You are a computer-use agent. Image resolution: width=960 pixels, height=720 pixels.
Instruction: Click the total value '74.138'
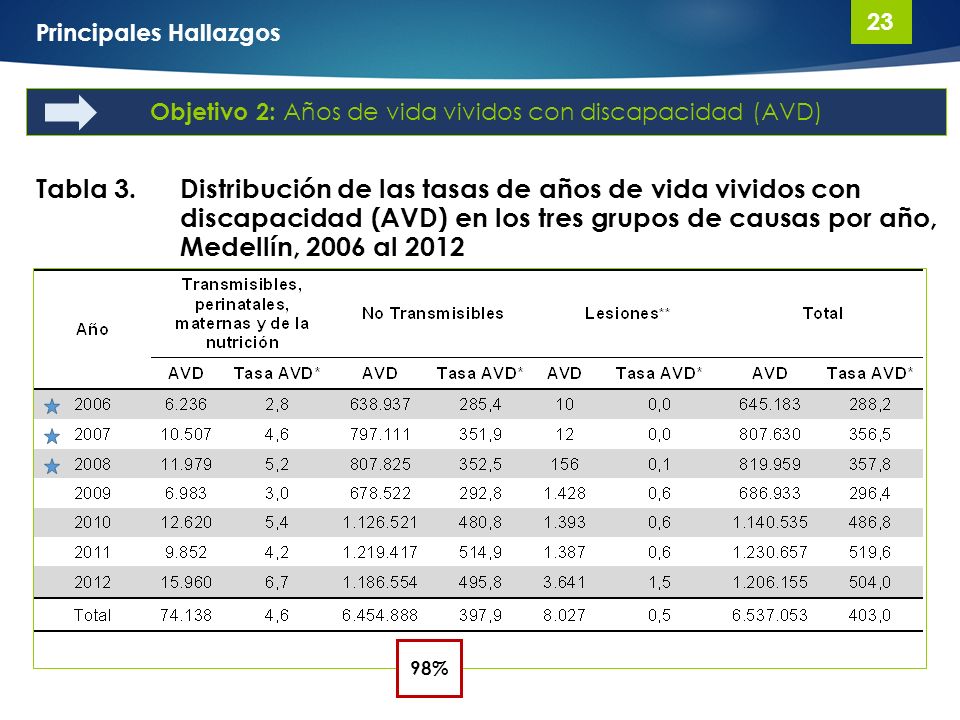tap(186, 615)
